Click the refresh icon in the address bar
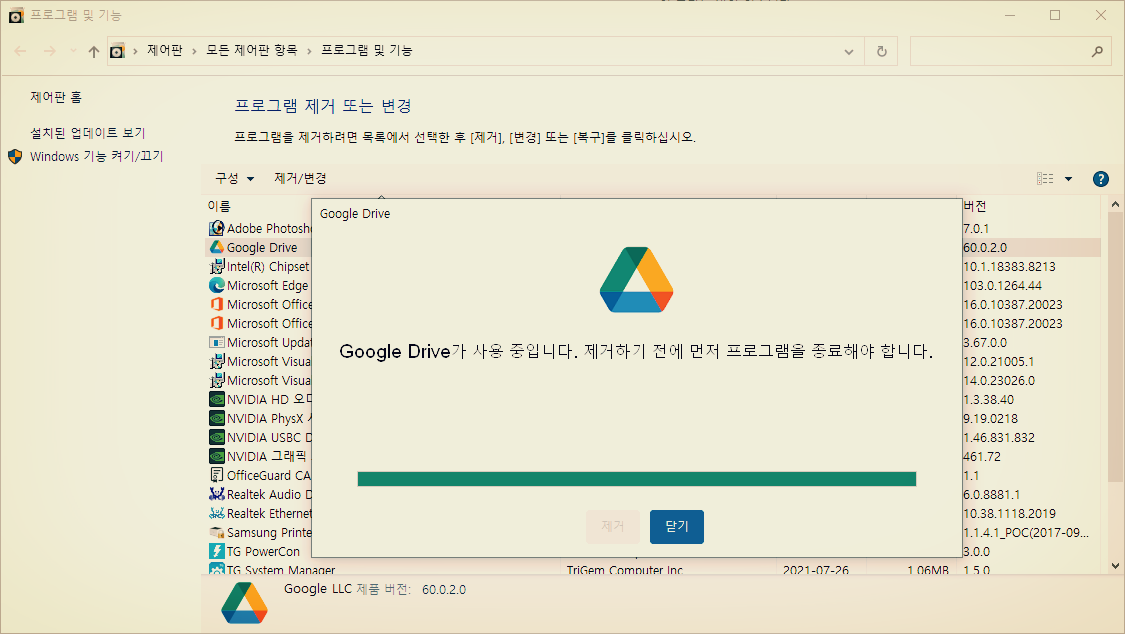This screenshot has width=1125, height=634. click(882, 51)
